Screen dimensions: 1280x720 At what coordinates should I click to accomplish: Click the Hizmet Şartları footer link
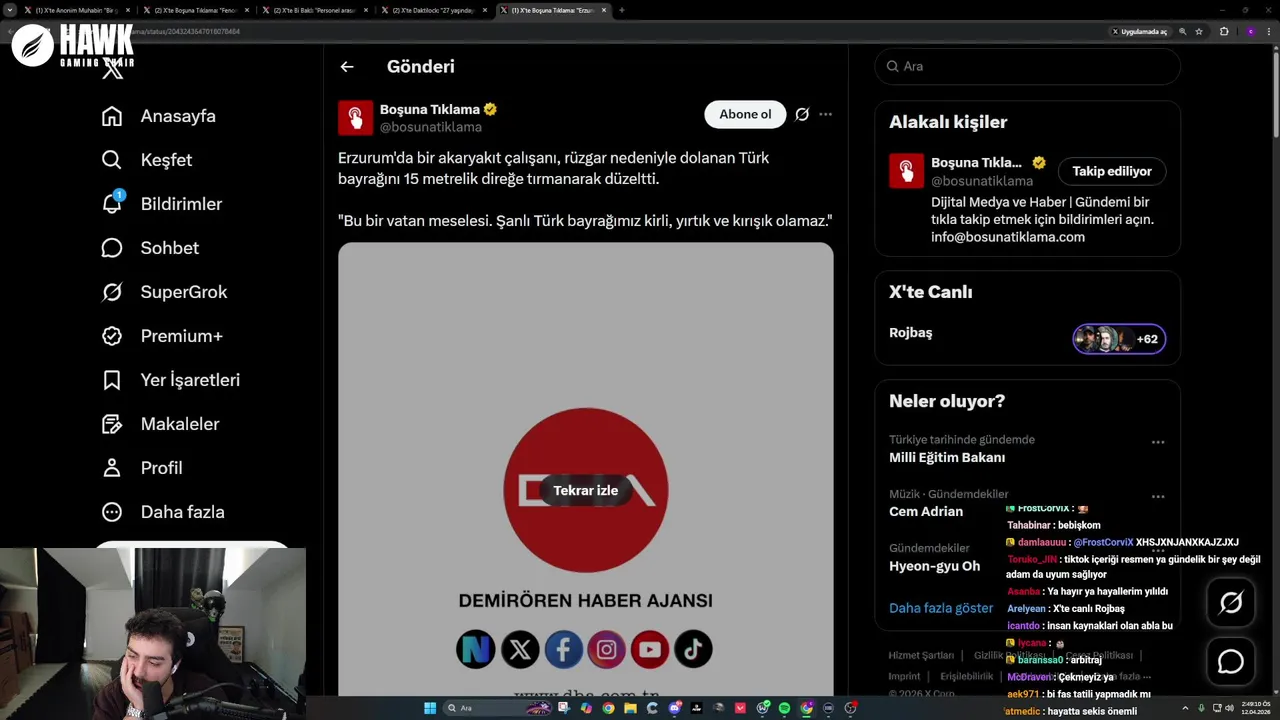tap(921, 656)
